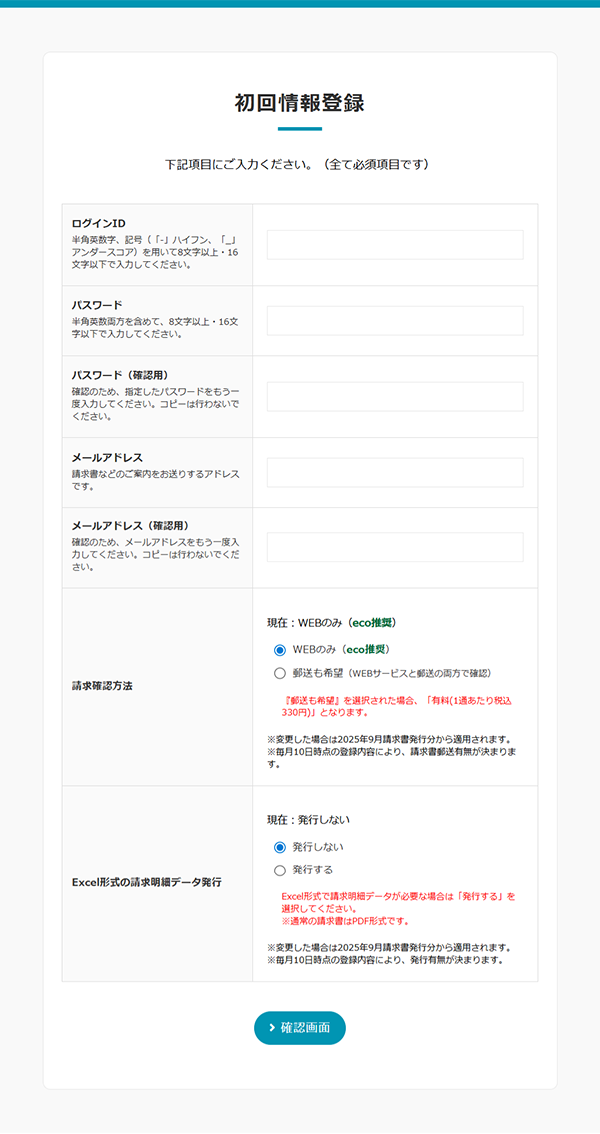Click the ログインID field label
The width and height of the screenshot is (600, 1134).
pos(98,223)
